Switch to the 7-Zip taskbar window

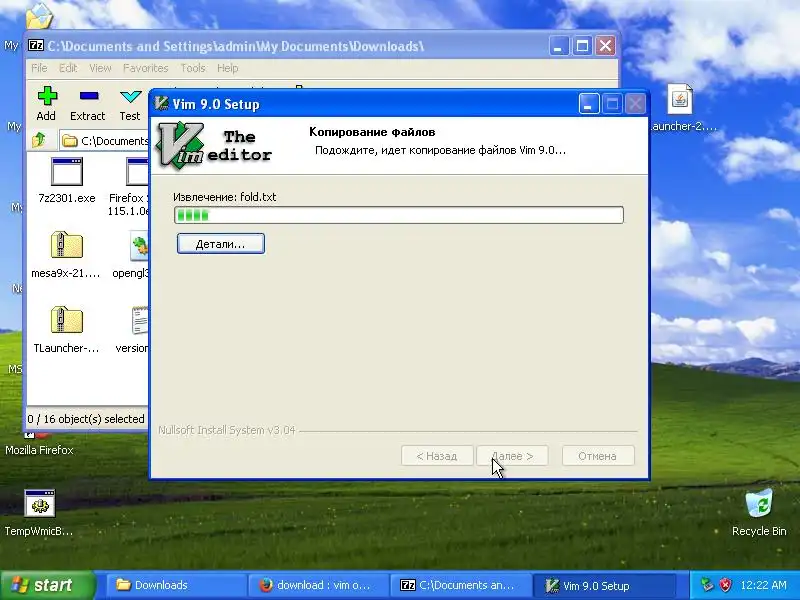[460, 585]
